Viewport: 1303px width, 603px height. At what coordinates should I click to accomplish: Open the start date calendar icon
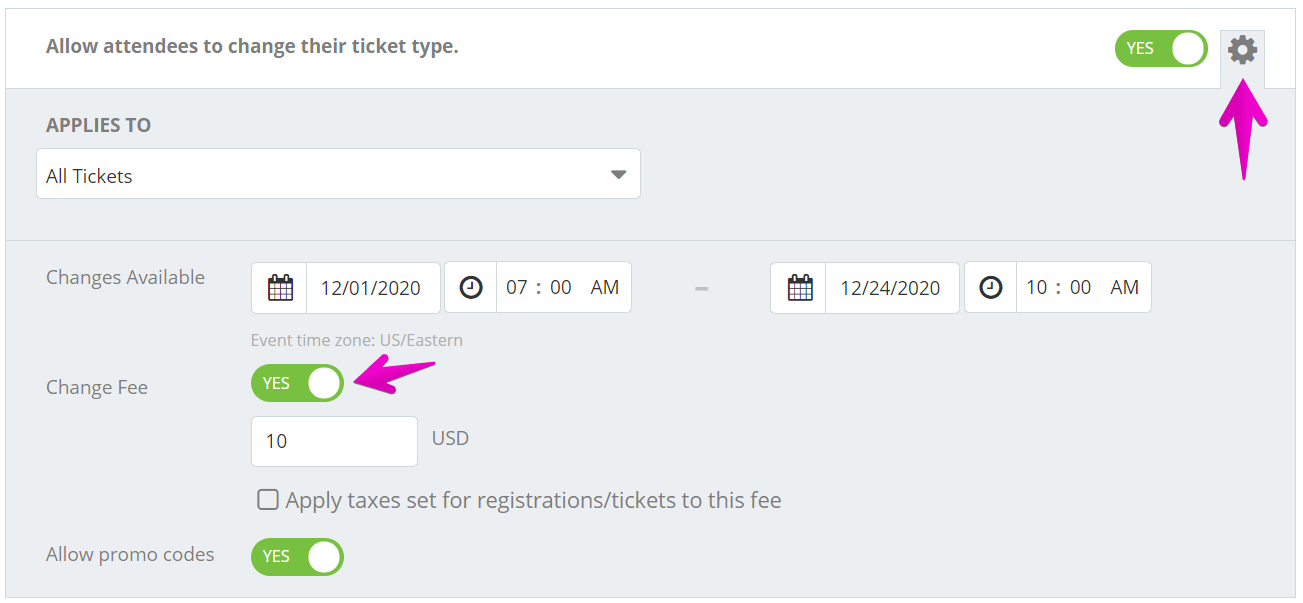coord(278,287)
